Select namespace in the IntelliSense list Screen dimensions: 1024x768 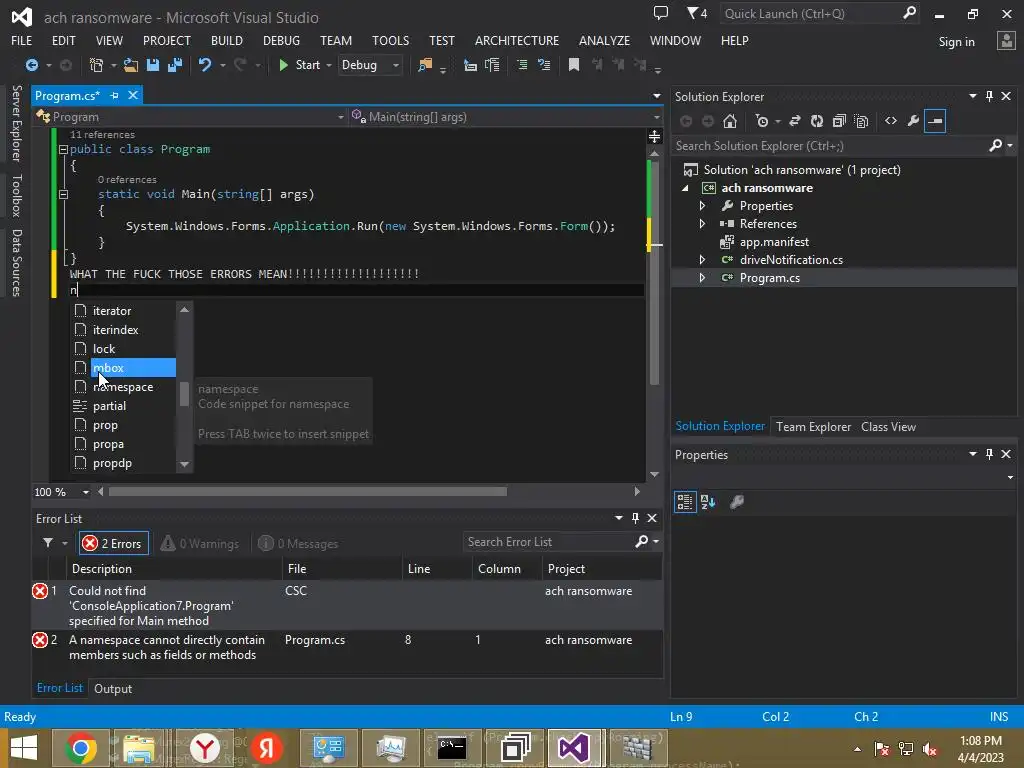point(123,387)
